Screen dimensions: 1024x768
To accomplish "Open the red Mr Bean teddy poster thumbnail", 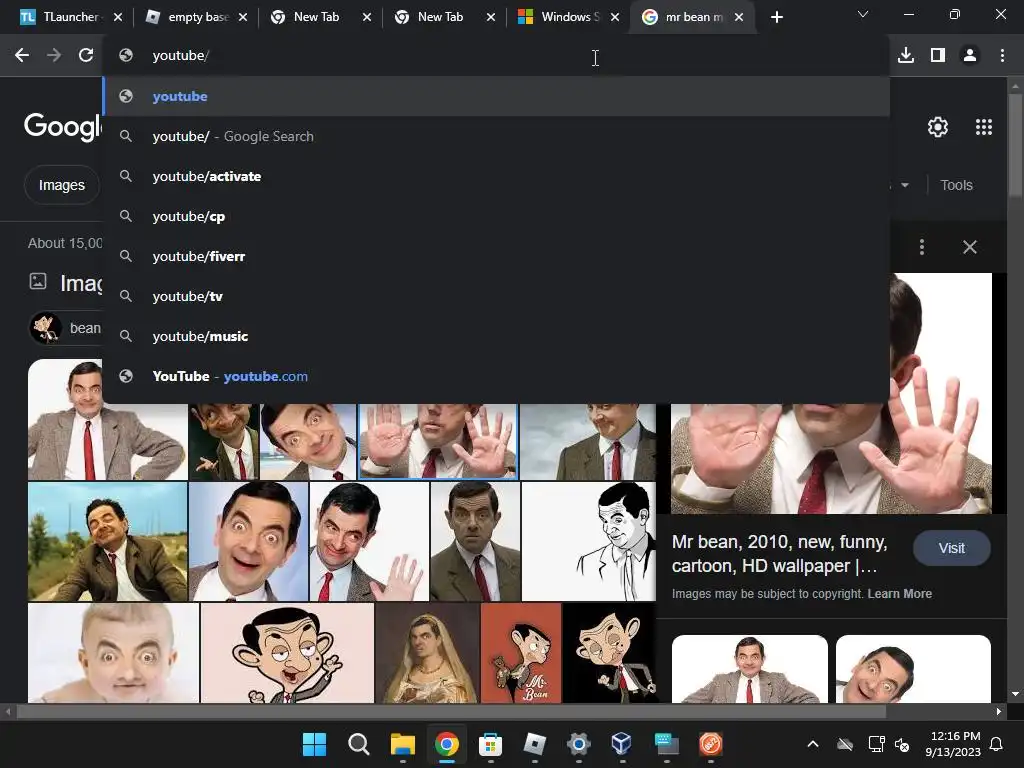I will (520, 652).
